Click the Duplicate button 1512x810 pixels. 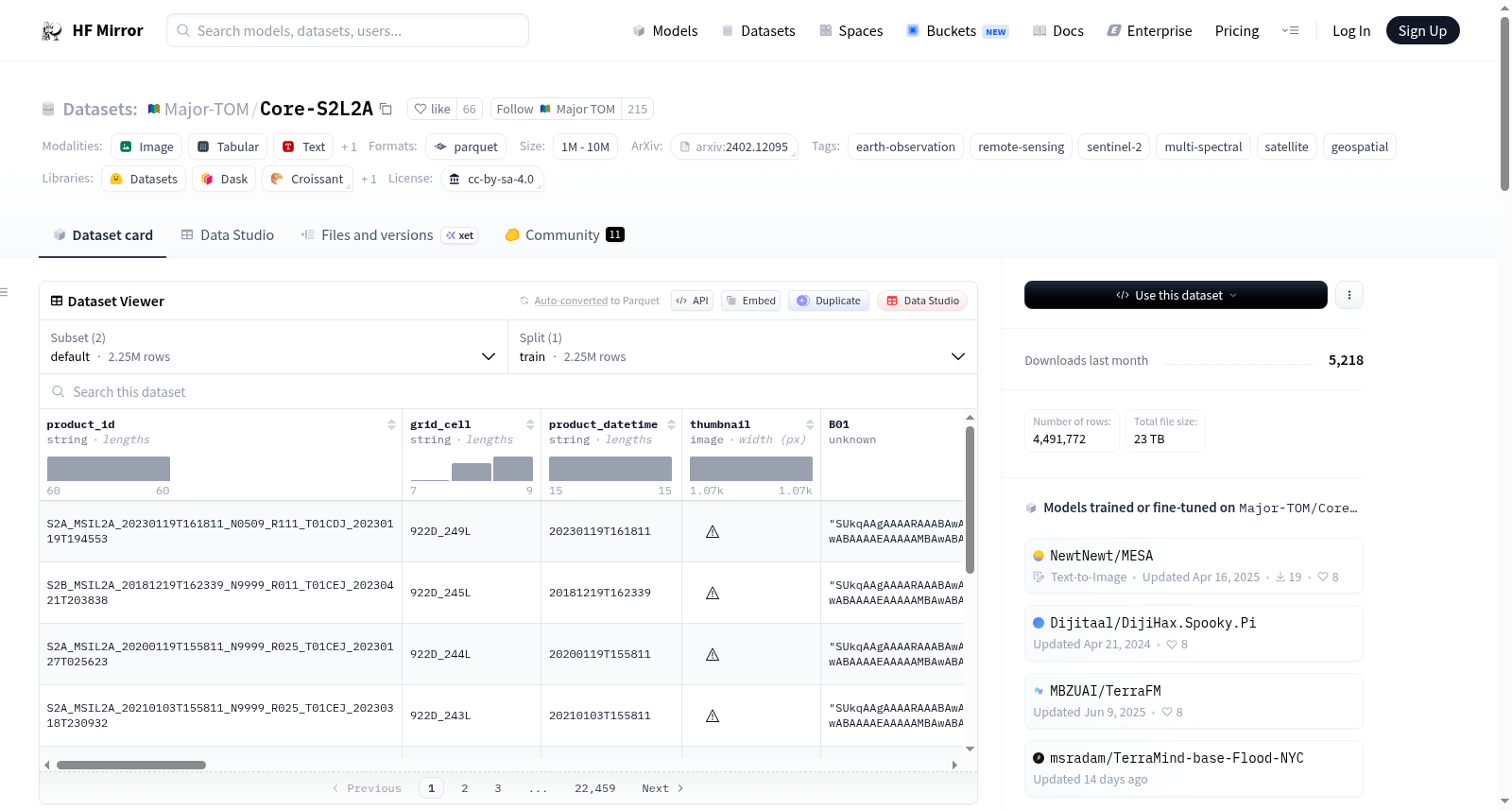coord(829,301)
